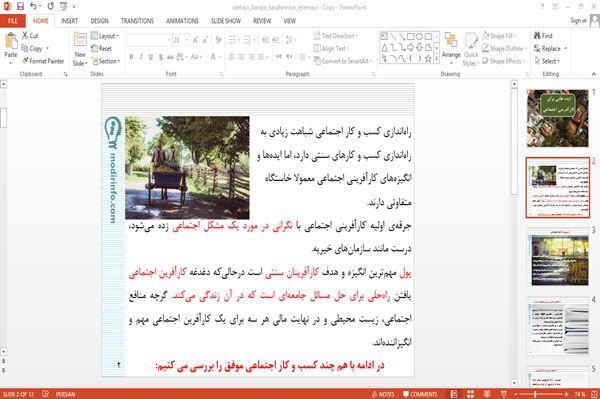Open the font name combo box
Screen dimensions: 600x399
(149, 40)
